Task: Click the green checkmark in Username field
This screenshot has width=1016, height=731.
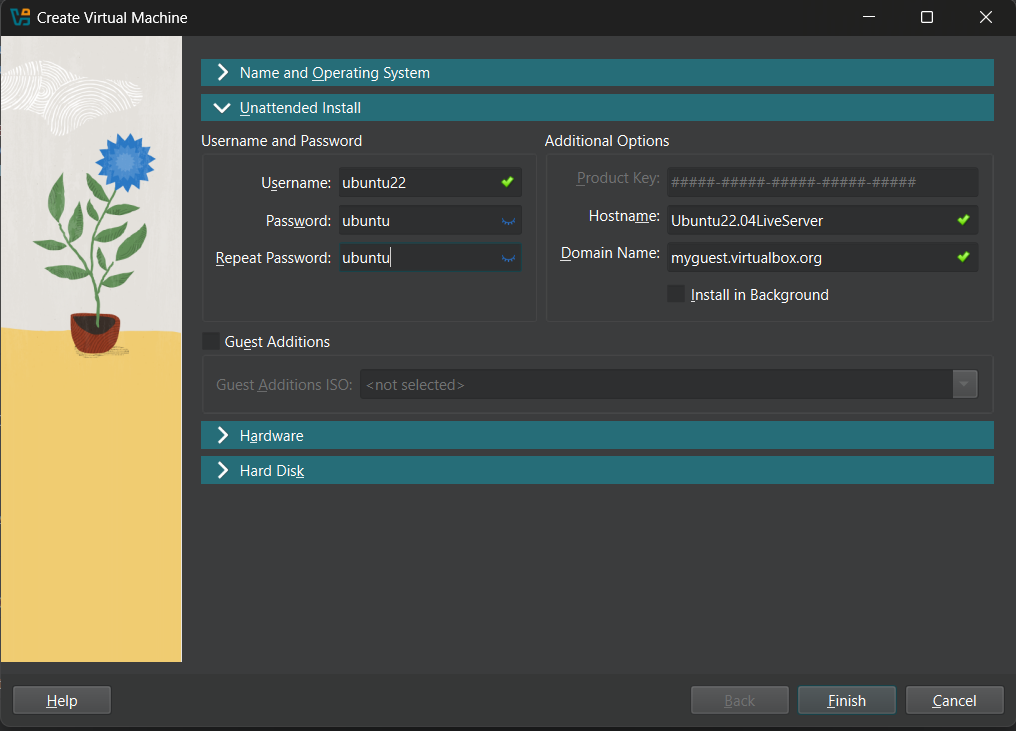Action: 507,183
